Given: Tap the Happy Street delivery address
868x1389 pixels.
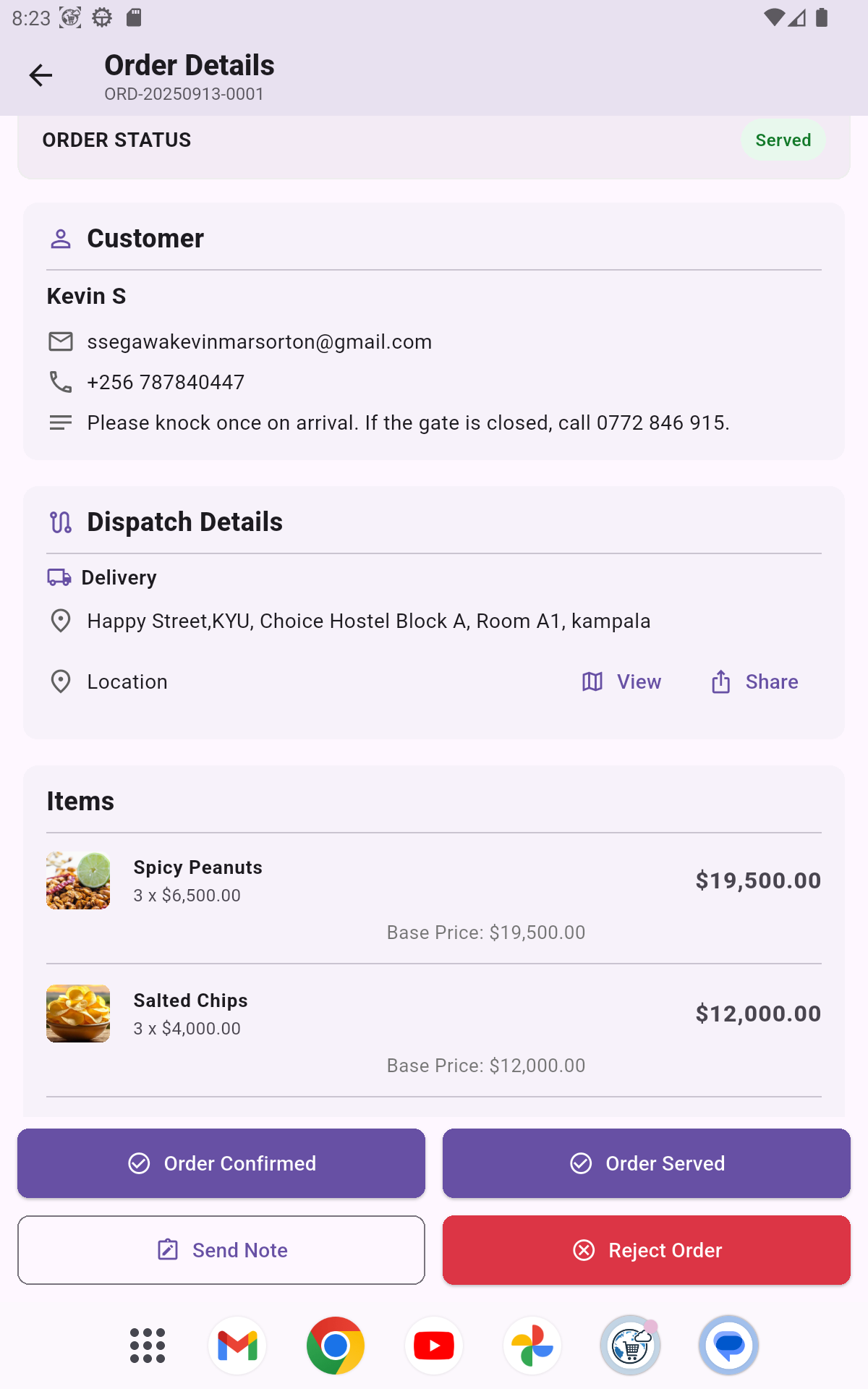Looking at the screenshot, I should [x=368, y=621].
